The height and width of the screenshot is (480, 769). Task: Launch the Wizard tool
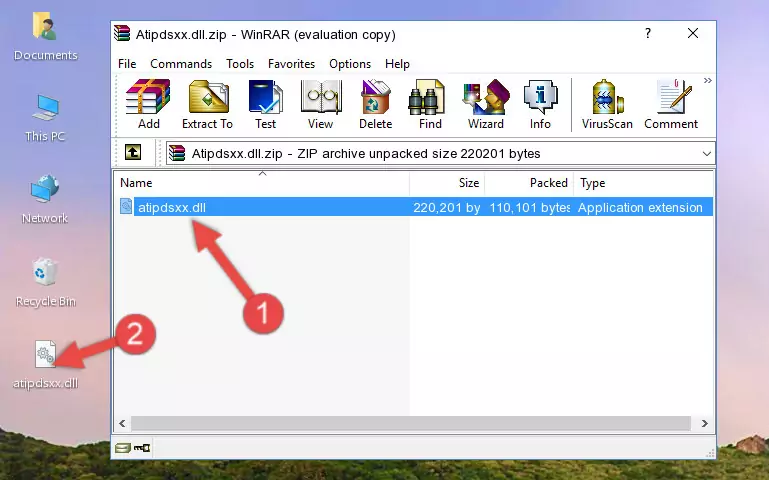486,104
